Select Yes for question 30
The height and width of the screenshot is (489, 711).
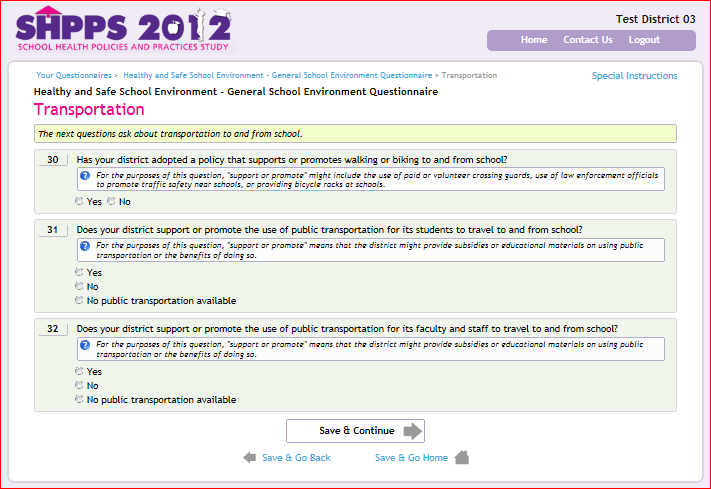click(x=79, y=201)
